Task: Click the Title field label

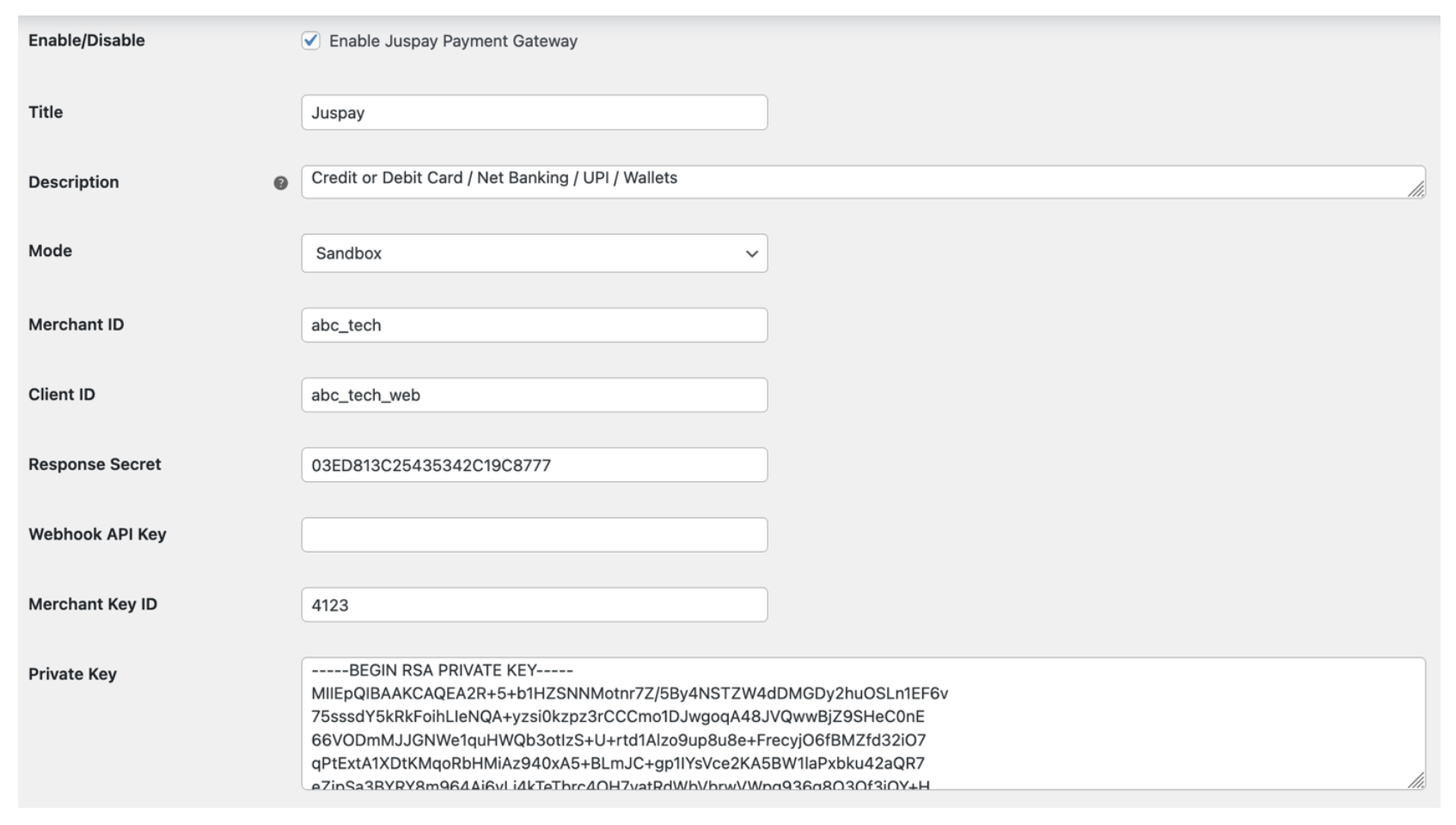Action: (46, 112)
